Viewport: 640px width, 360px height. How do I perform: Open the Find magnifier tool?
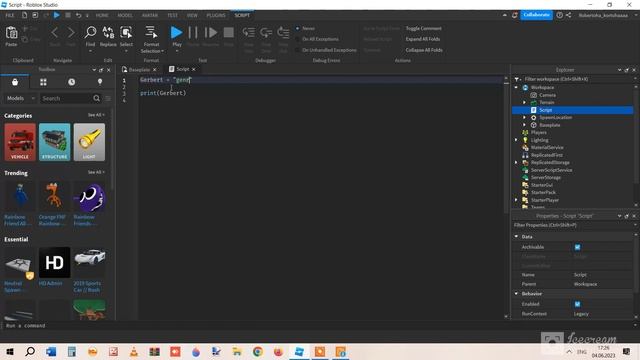coord(90,32)
